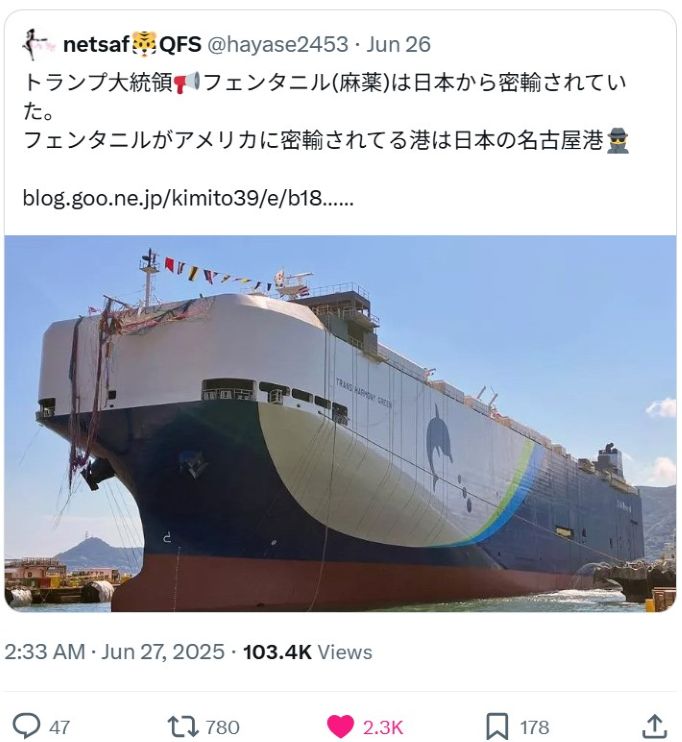Click the tiger emoji in the display name

(x=144, y=44)
